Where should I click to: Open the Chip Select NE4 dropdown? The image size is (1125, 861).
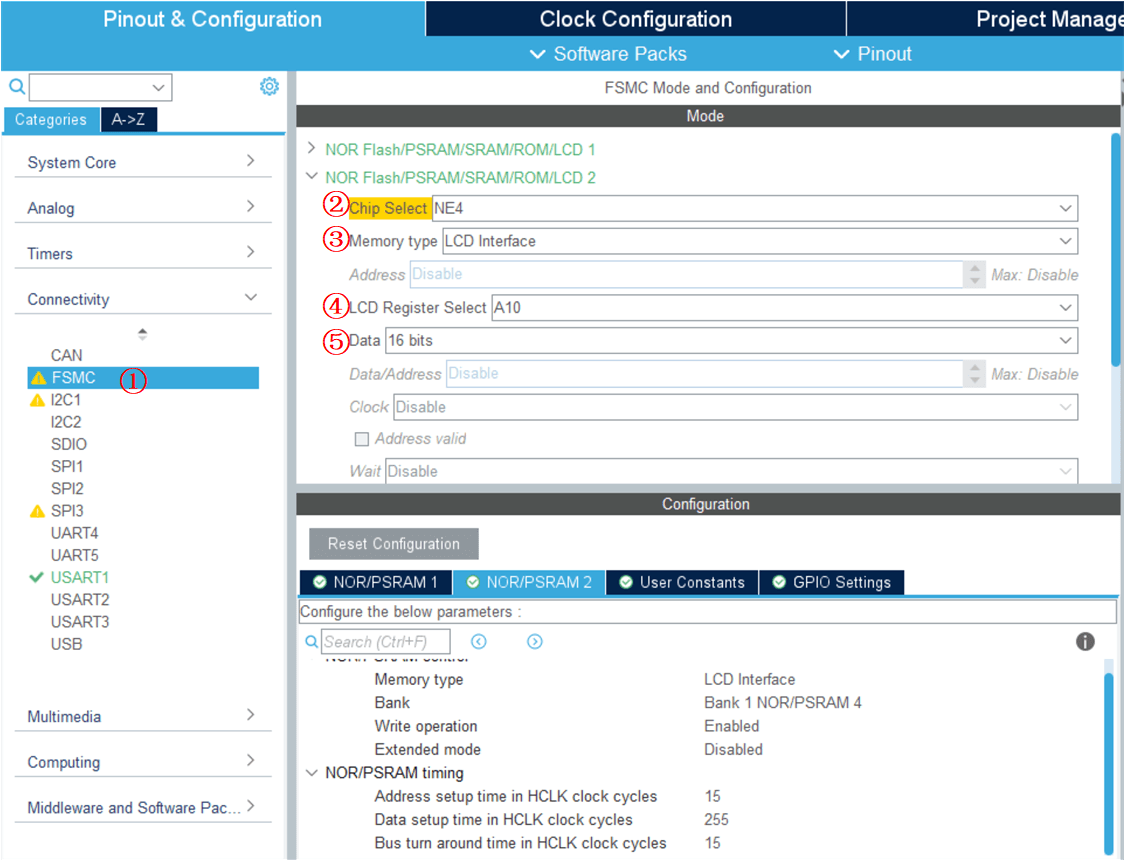tap(1064, 208)
